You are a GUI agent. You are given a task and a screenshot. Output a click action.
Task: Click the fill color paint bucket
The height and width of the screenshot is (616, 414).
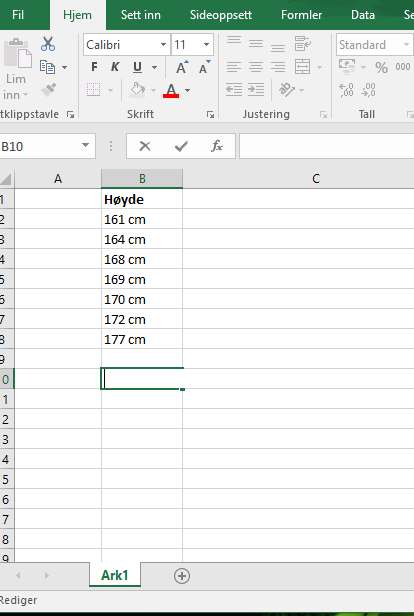tap(137, 90)
